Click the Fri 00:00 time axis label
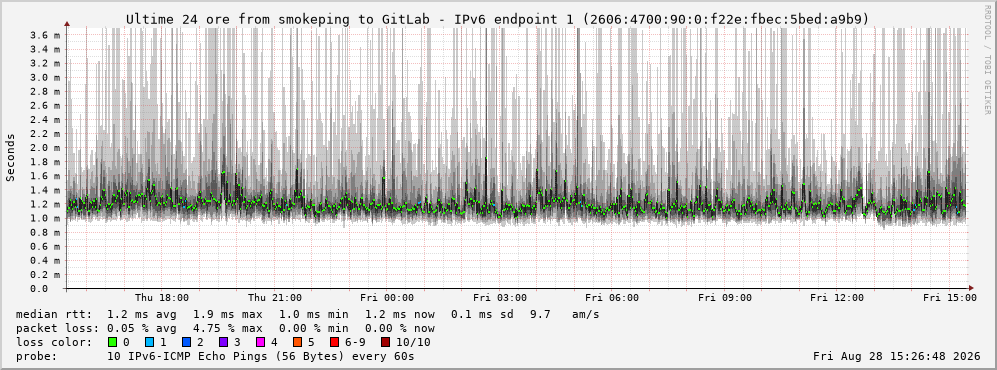This screenshot has width=997, height=370. (387, 298)
